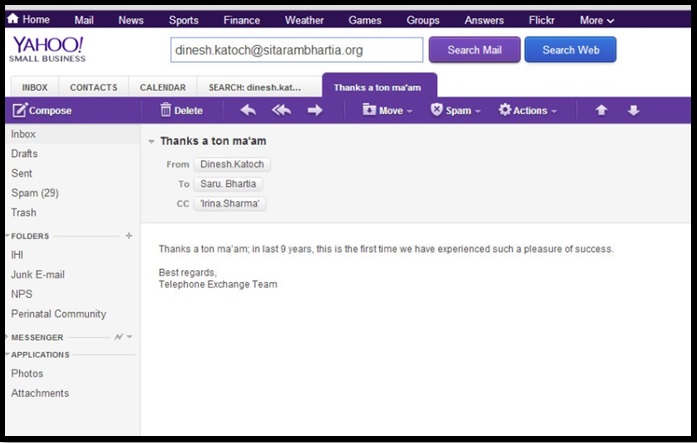The width and height of the screenshot is (697, 443).
Task: Click the 'Telephone Exchange Team' signature text
Action: (218, 284)
